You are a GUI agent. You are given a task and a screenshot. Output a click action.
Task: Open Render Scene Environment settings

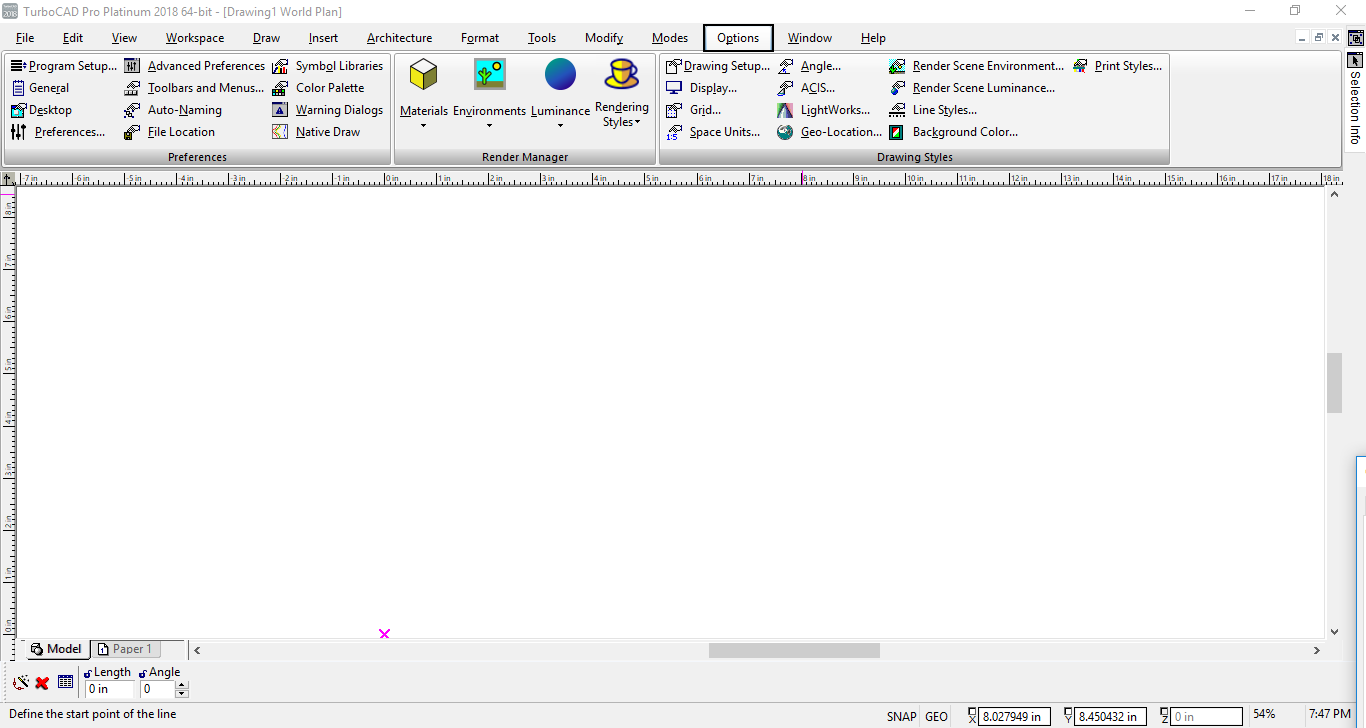tap(977, 66)
